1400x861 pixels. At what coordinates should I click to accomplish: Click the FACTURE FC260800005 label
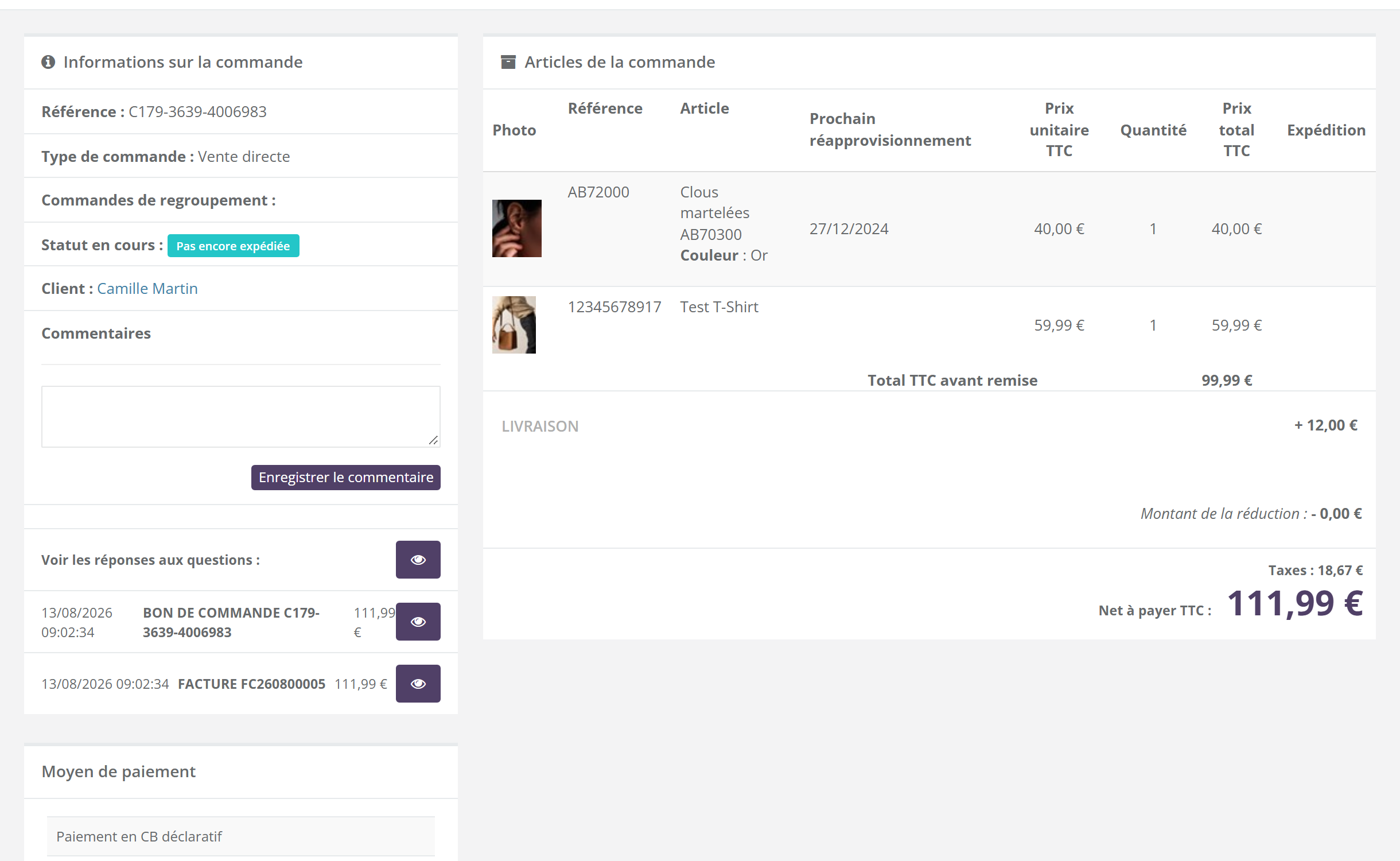coord(252,684)
